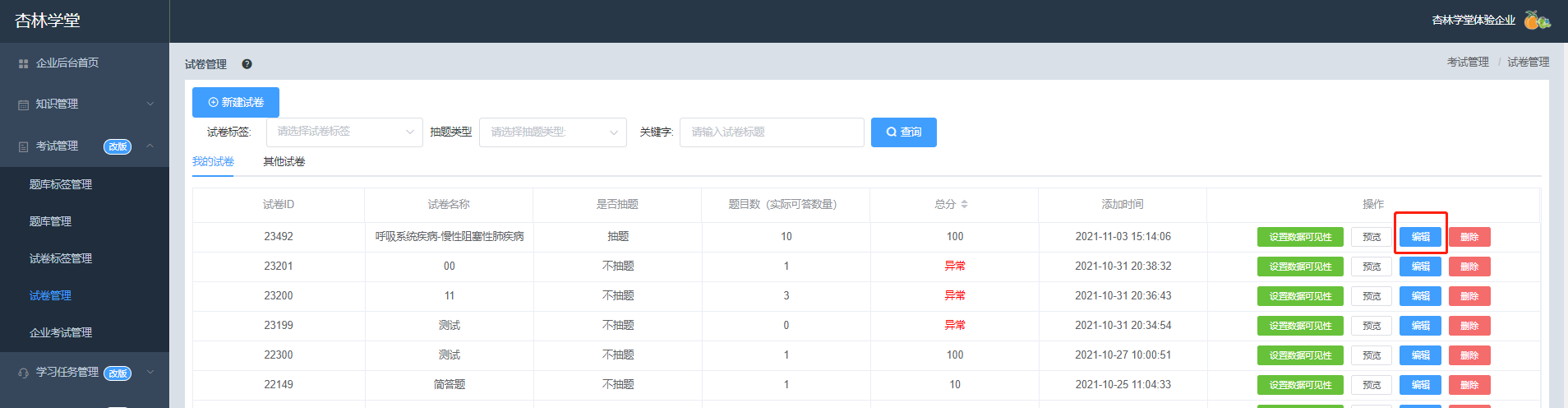Click 设置数据可见性 for exam 23492
Screen dimensions: 1568x408
point(1300,237)
